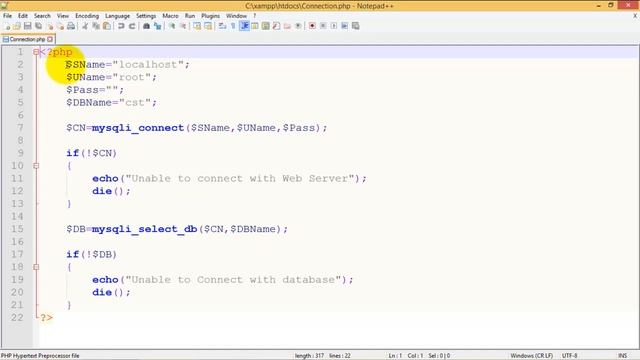Toggle synchronized vertical scrolling

[197, 26]
